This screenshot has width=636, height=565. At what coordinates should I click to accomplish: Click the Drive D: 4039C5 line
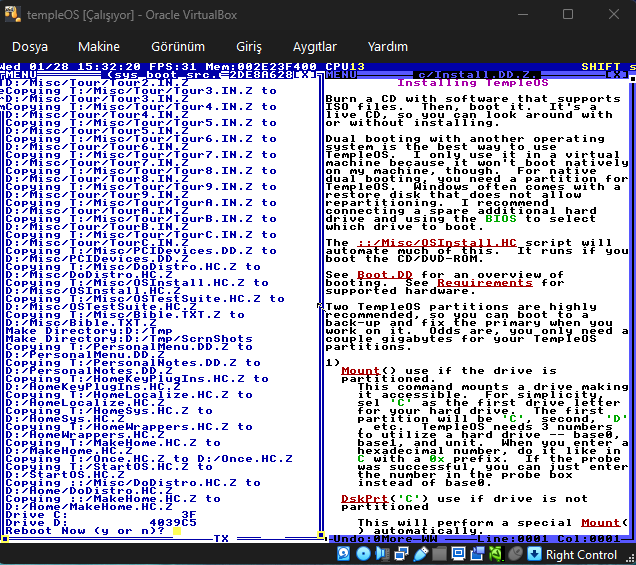101,523
